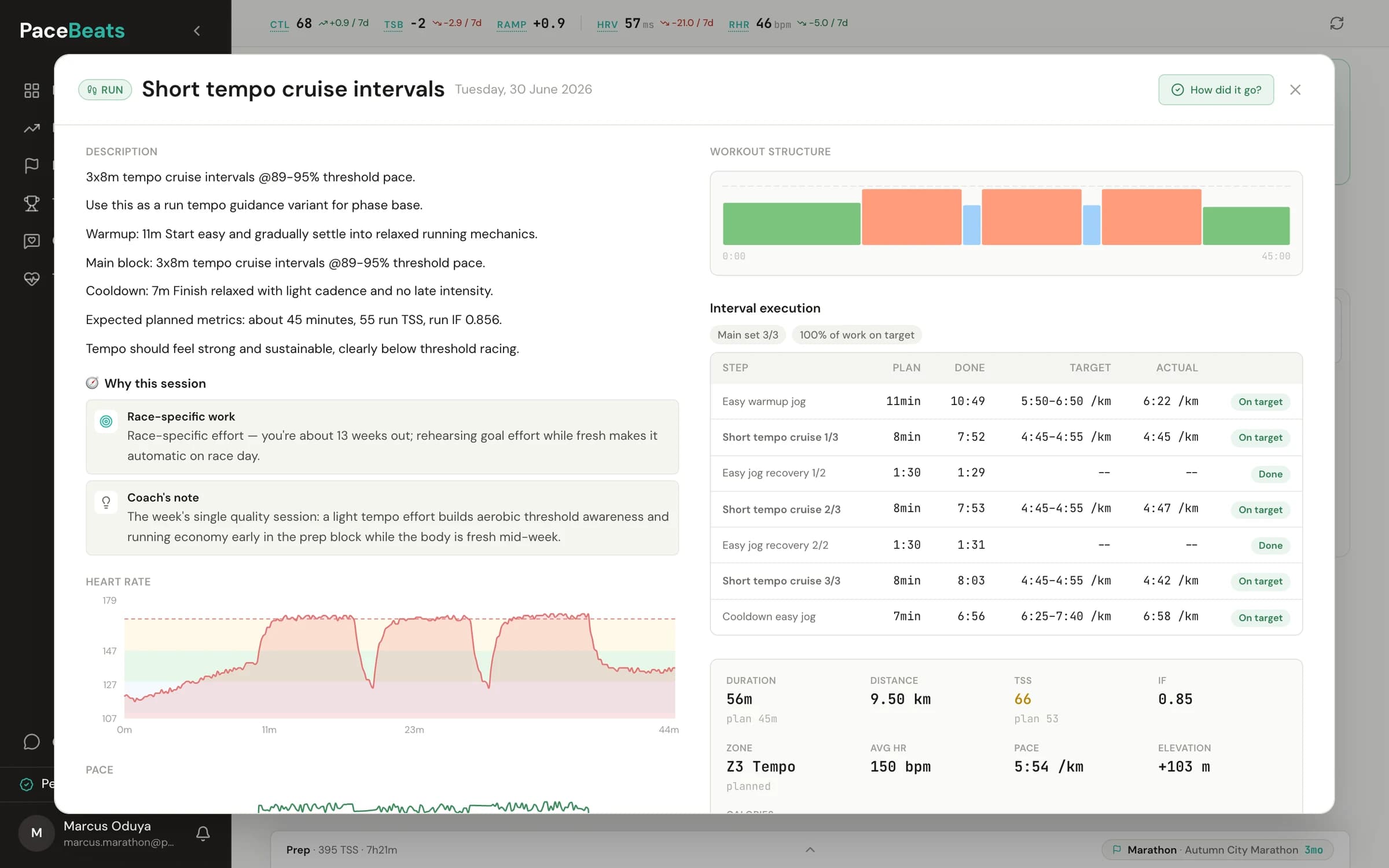The image size is (1389, 868).
Task: Click the Coach's note lightbulb icon
Action: (106, 503)
